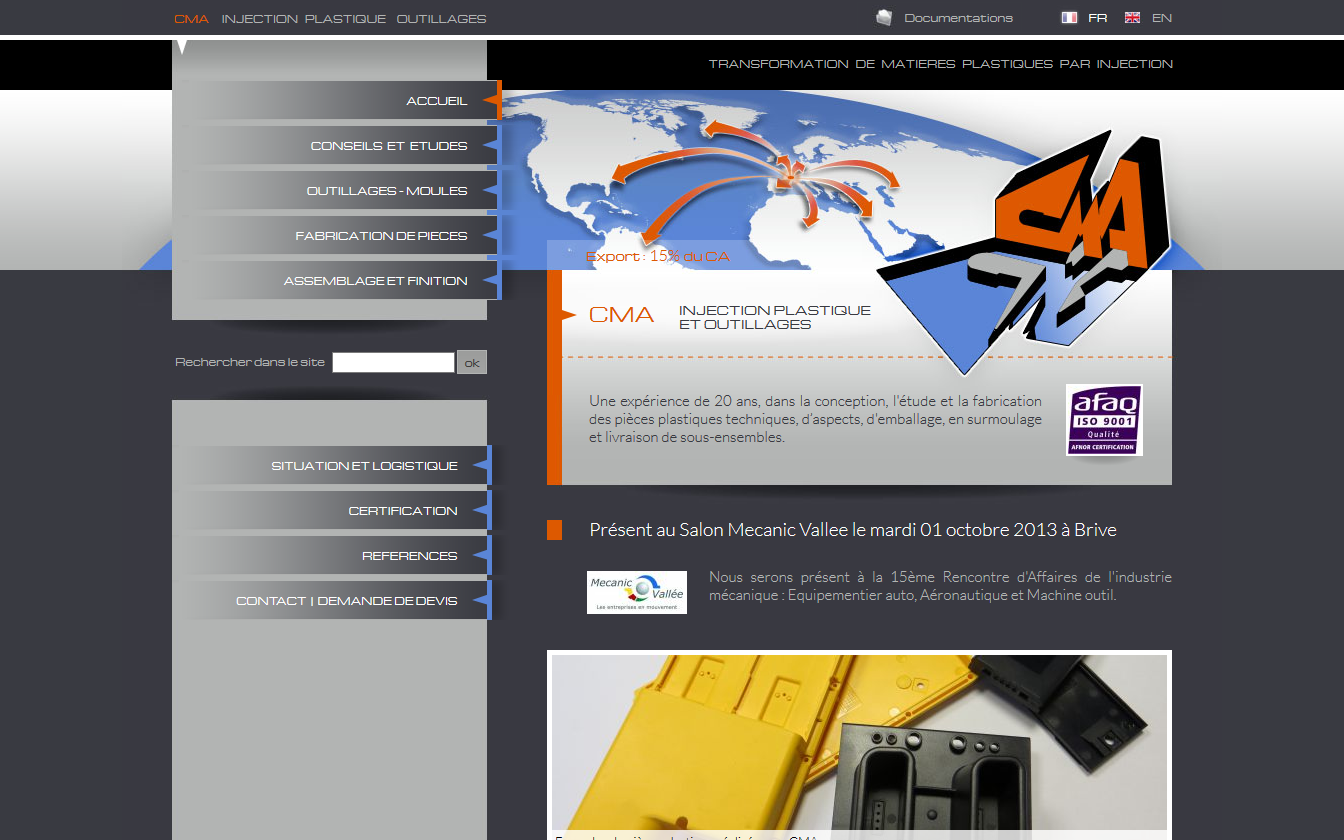Screen dimensions: 1344x840
Task: Open ASSEMBLAGE ET FINITION menu item
Action: pyautogui.click(x=337, y=280)
